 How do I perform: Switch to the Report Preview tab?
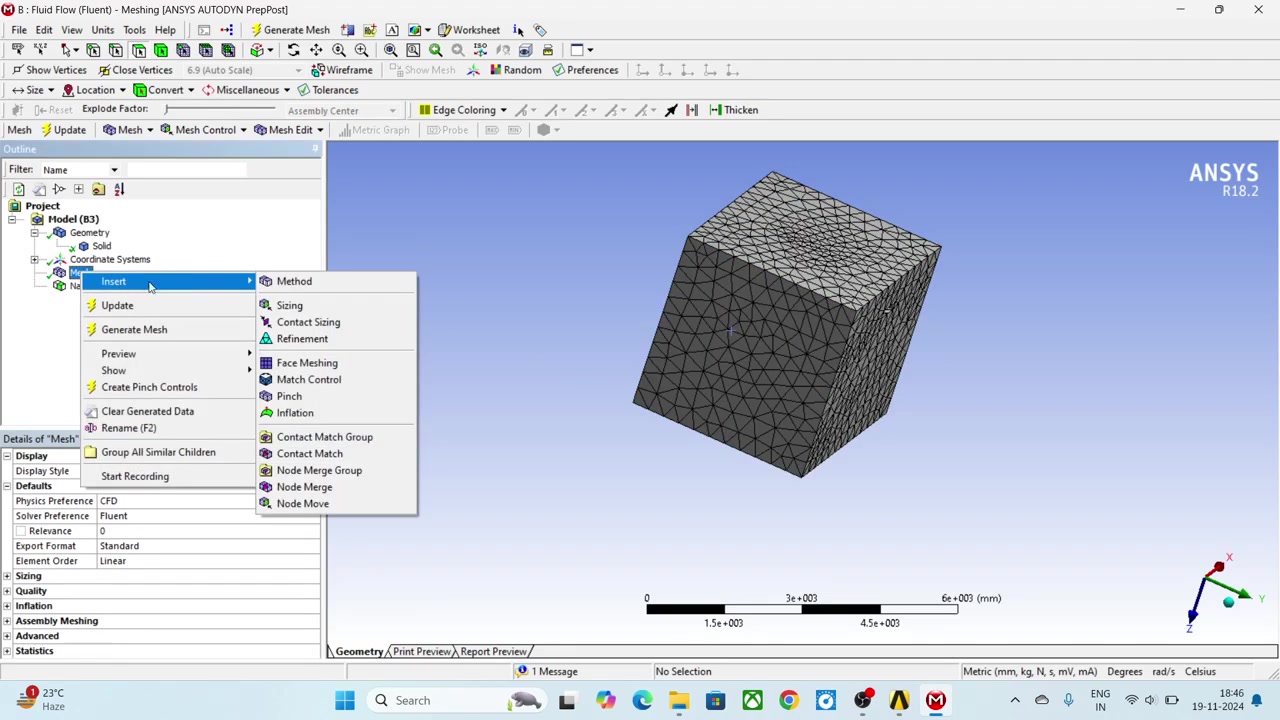coord(493,652)
